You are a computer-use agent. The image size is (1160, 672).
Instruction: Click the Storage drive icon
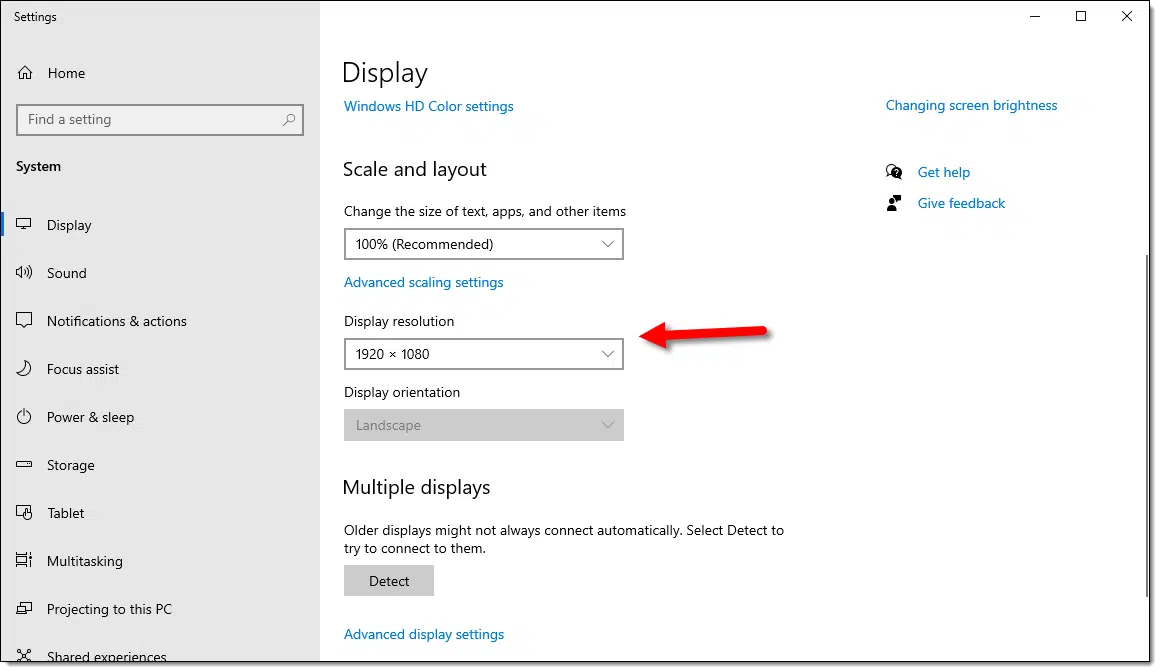click(x=24, y=465)
